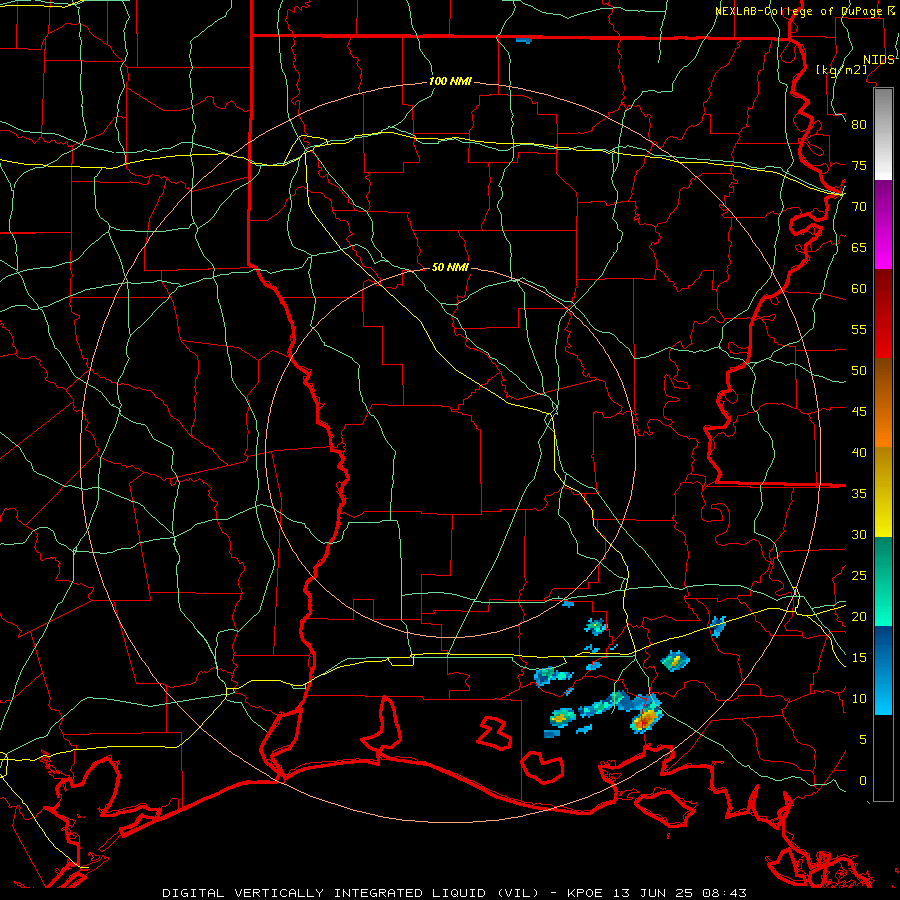Pick the yellow segment of color bar

(x=883, y=492)
